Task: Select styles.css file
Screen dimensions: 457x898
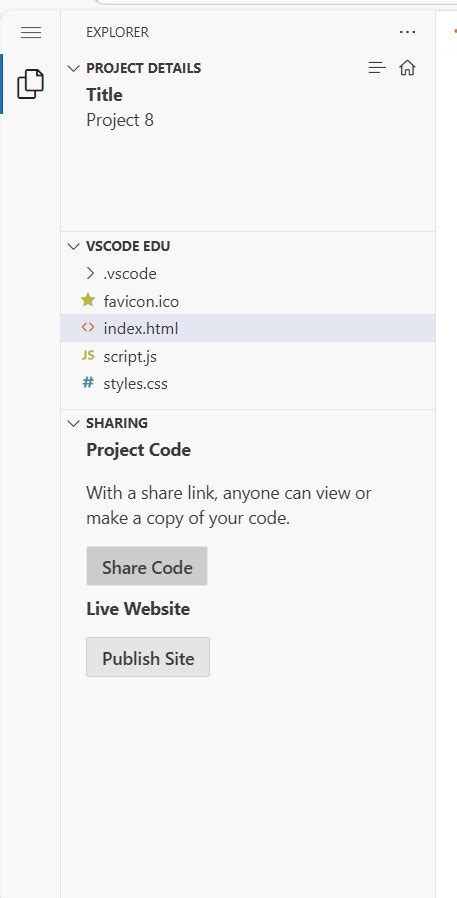Action: (x=248, y=383)
